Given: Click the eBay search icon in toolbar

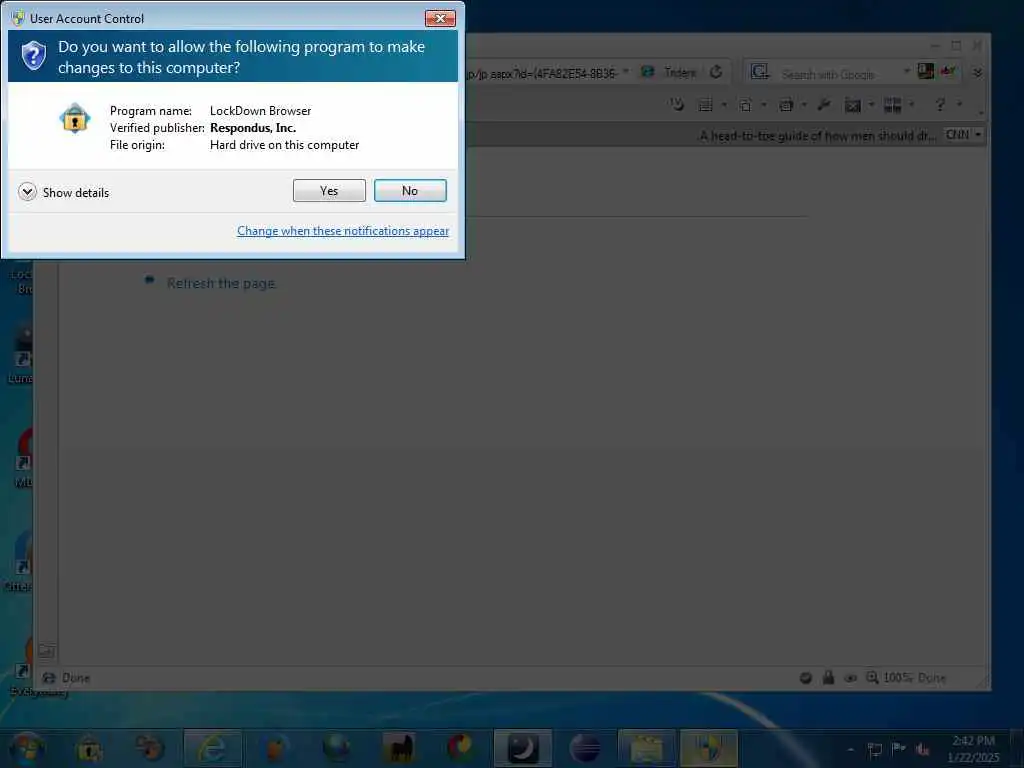Looking at the screenshot, I should 948,71.
